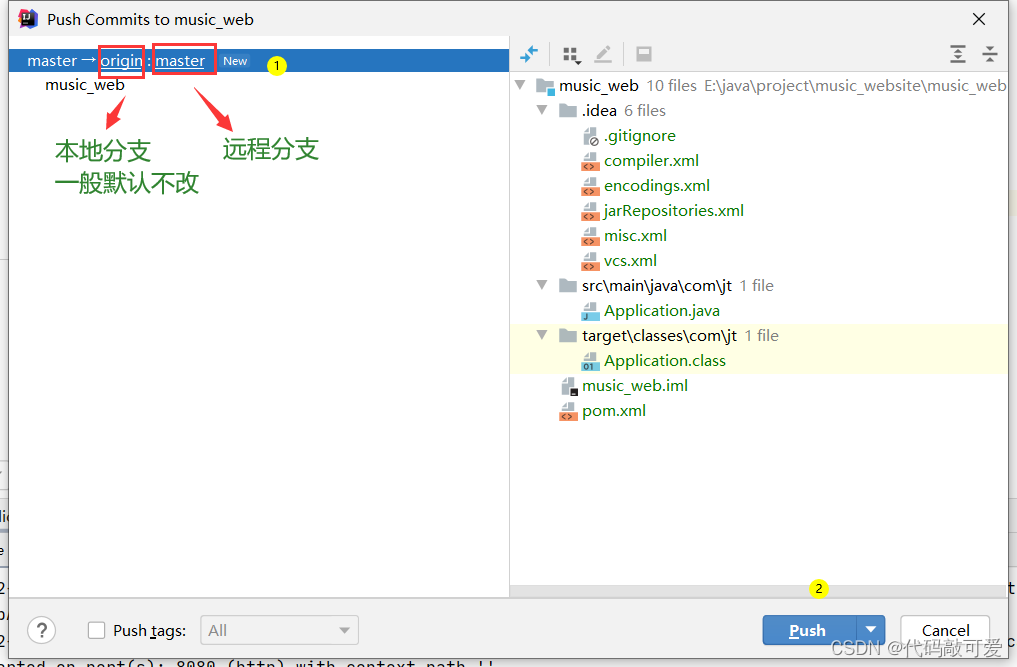This screenshot has height=667, width=1017.
Task: Collapse the .idea folder node
Action: (542, 110)
